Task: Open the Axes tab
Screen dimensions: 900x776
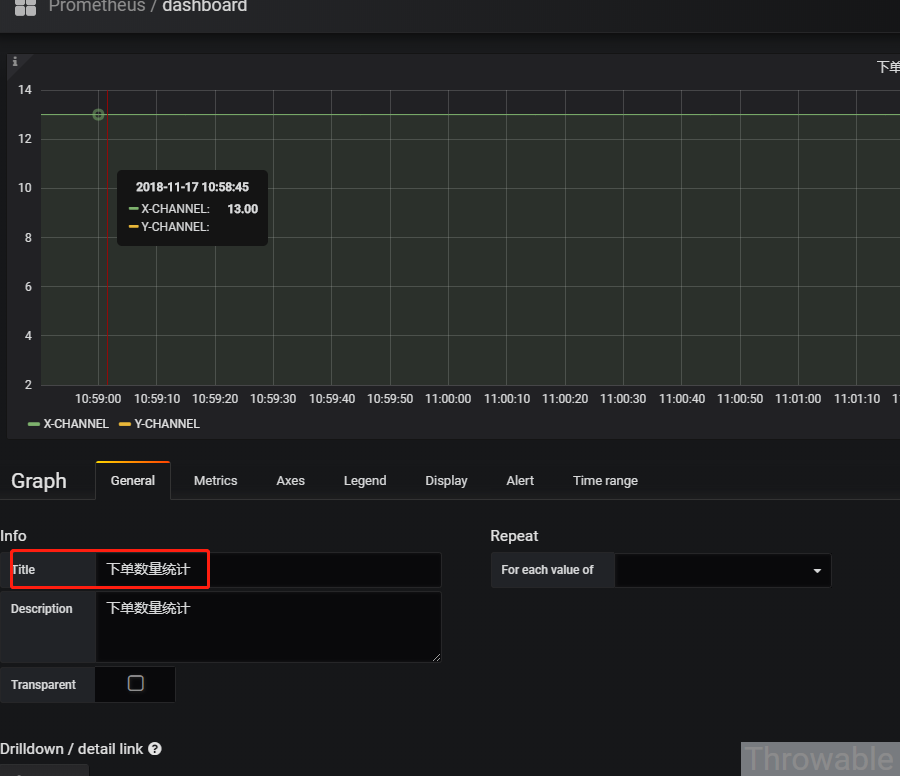Action: point(290,481)
